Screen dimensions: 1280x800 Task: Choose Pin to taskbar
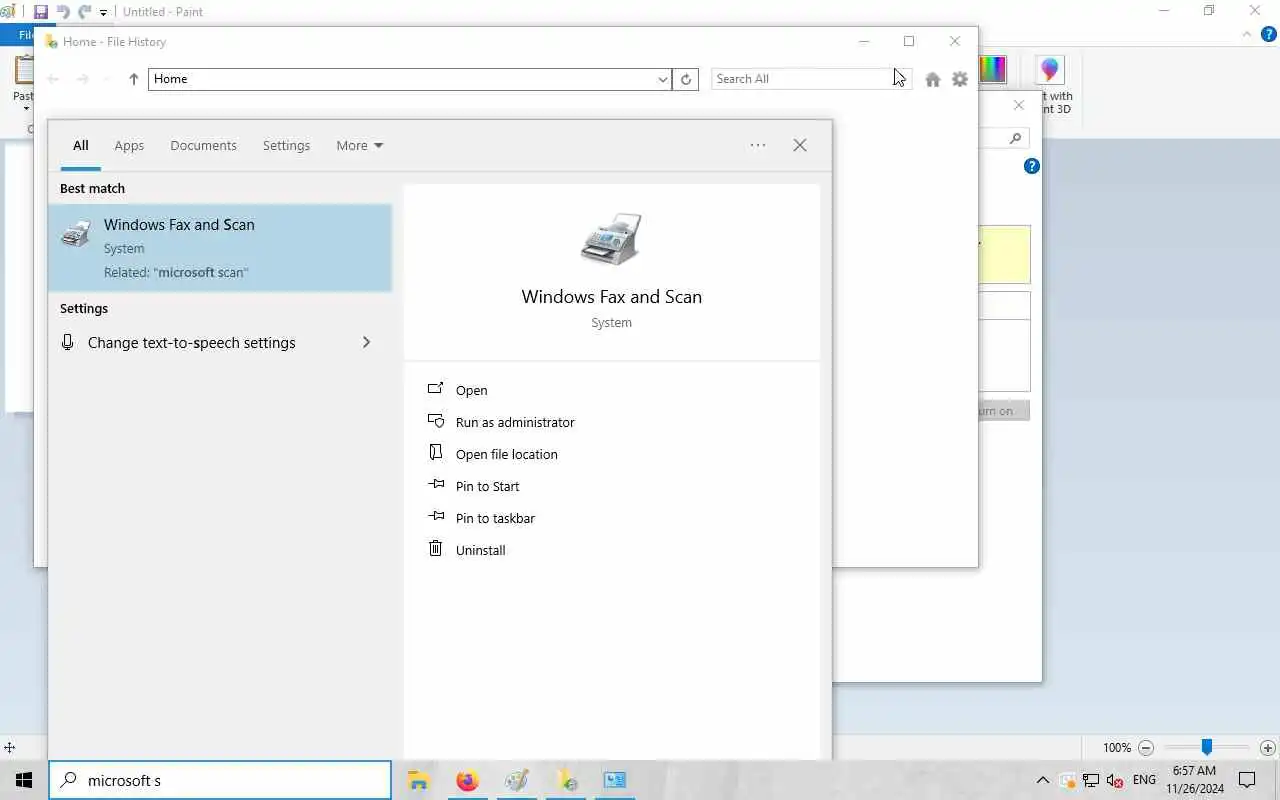click(x=495, y=518)
